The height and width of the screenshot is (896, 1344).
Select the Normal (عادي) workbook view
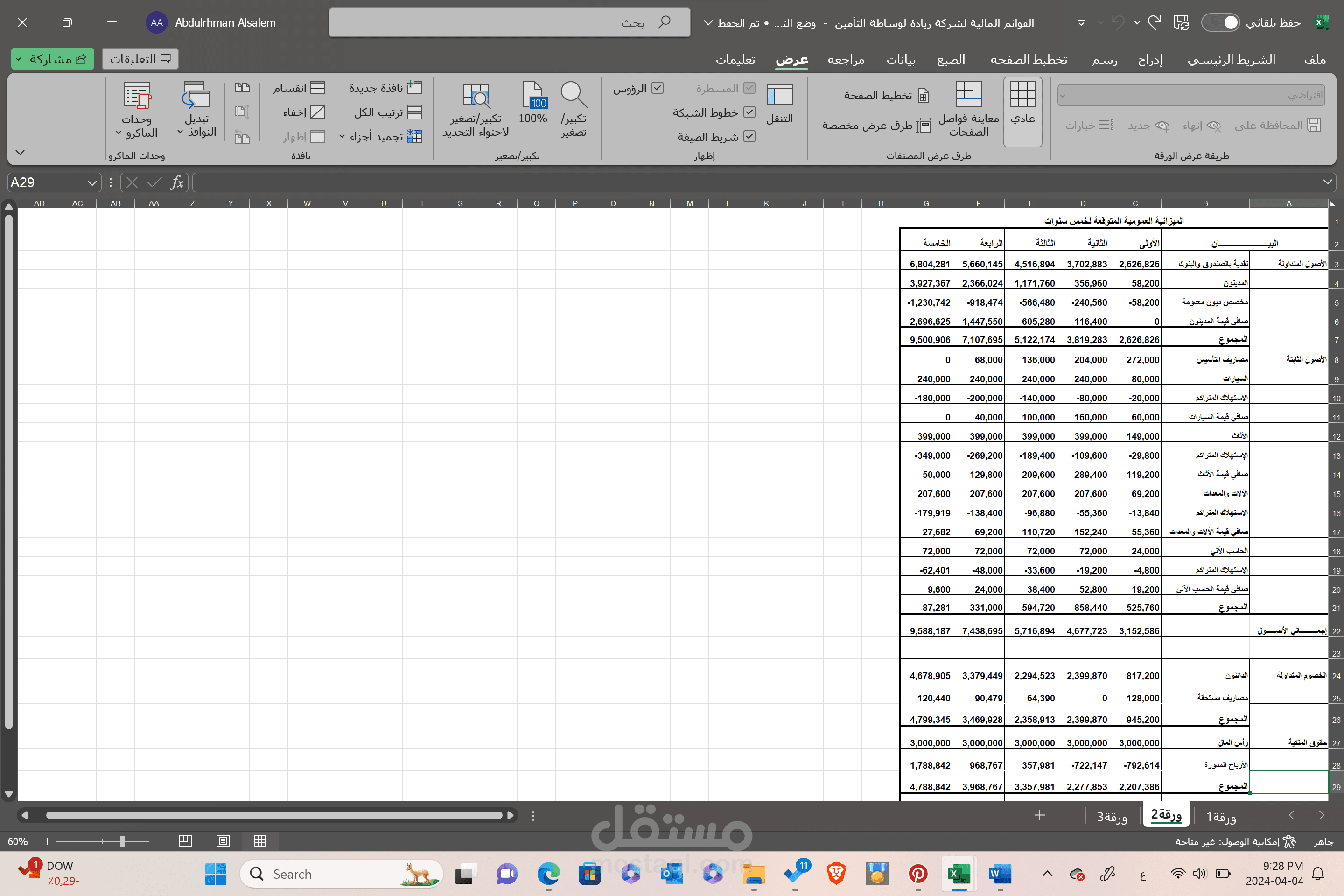[x=1022, y=111]
